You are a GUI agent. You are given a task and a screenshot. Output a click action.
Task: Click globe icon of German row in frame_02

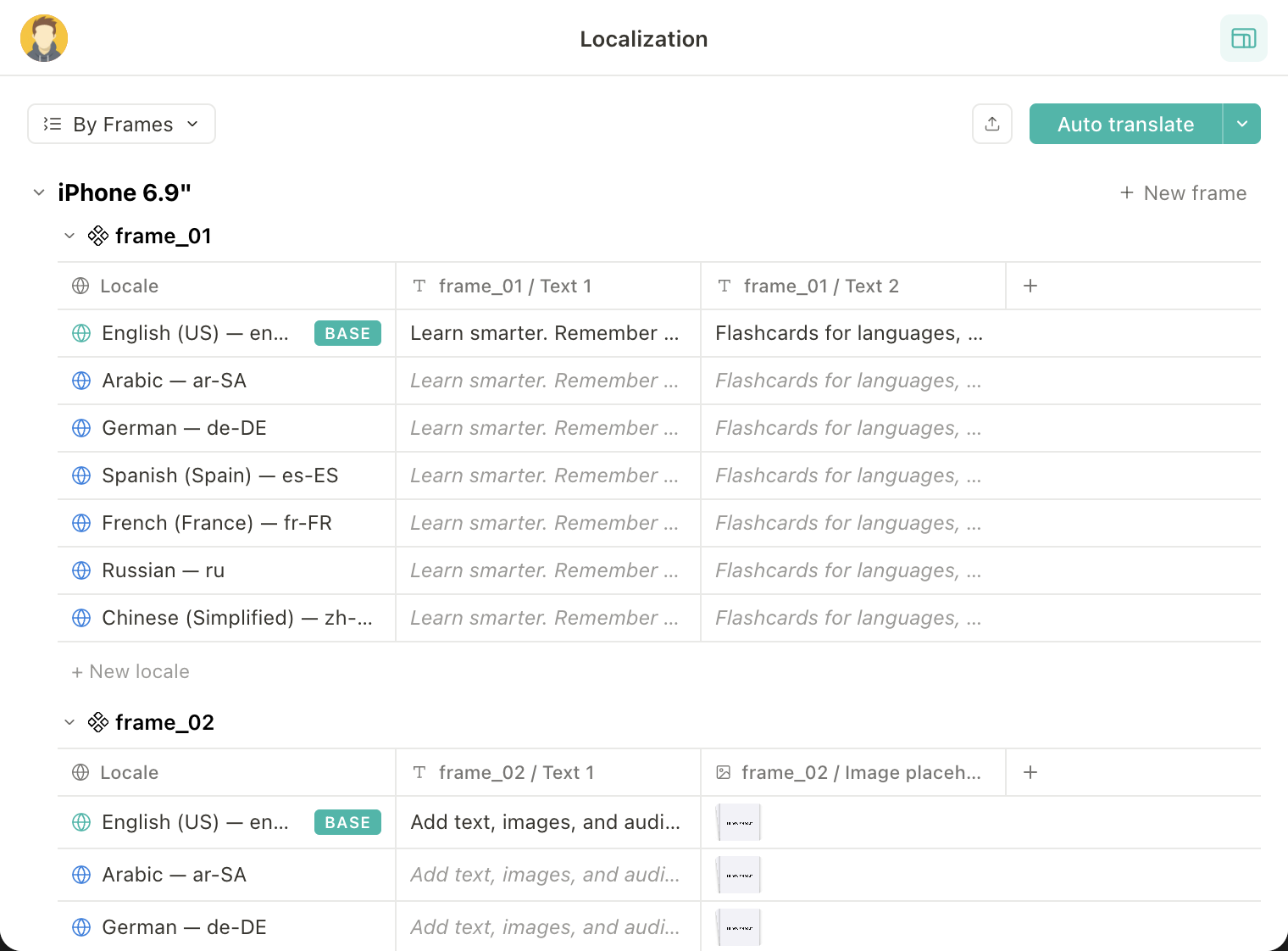[81, 927]
